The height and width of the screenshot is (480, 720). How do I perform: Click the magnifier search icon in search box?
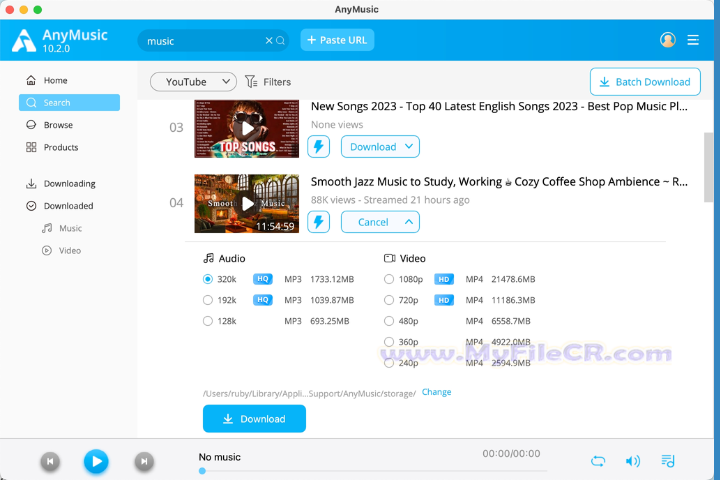[281, 40]
